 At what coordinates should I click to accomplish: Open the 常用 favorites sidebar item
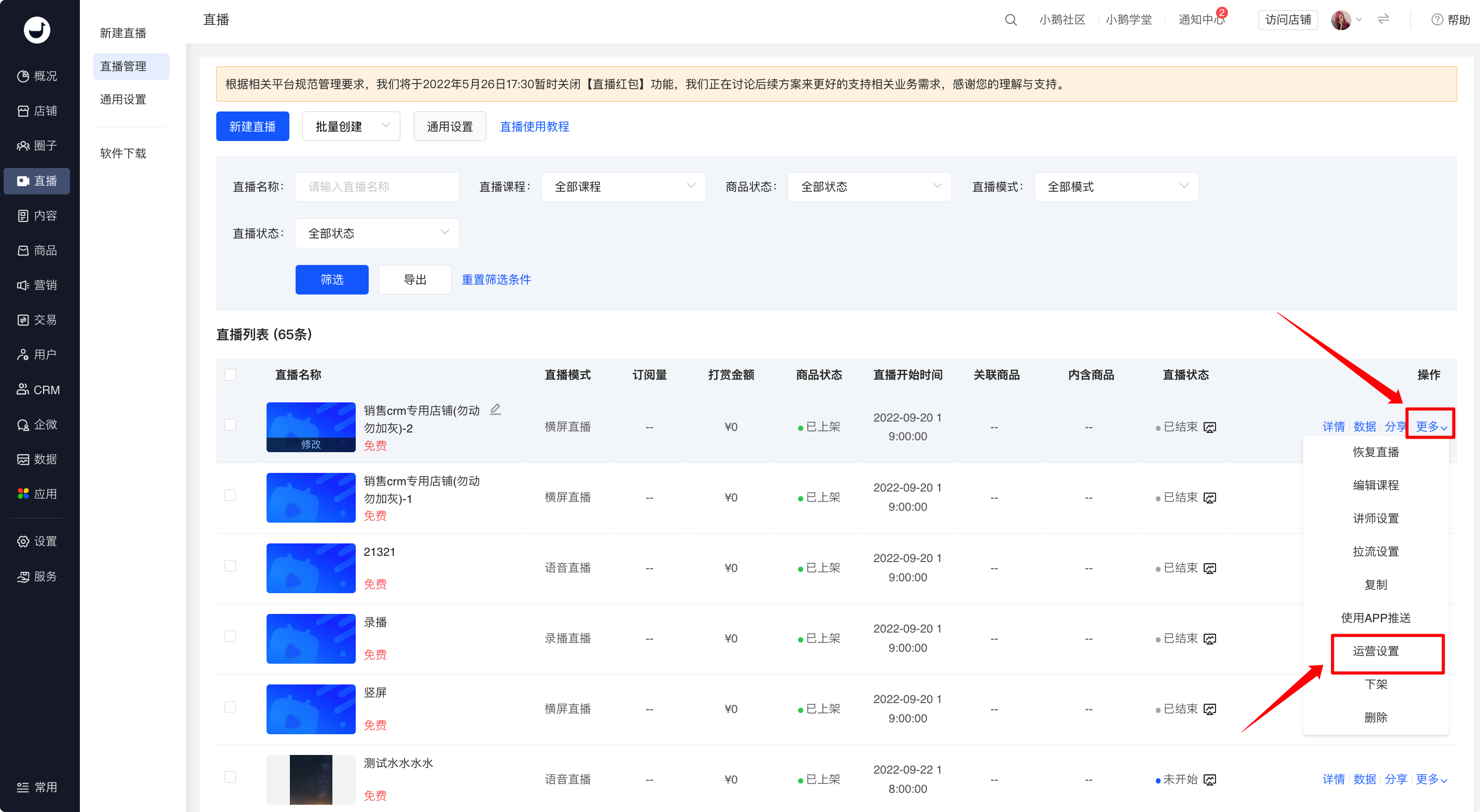37,787
